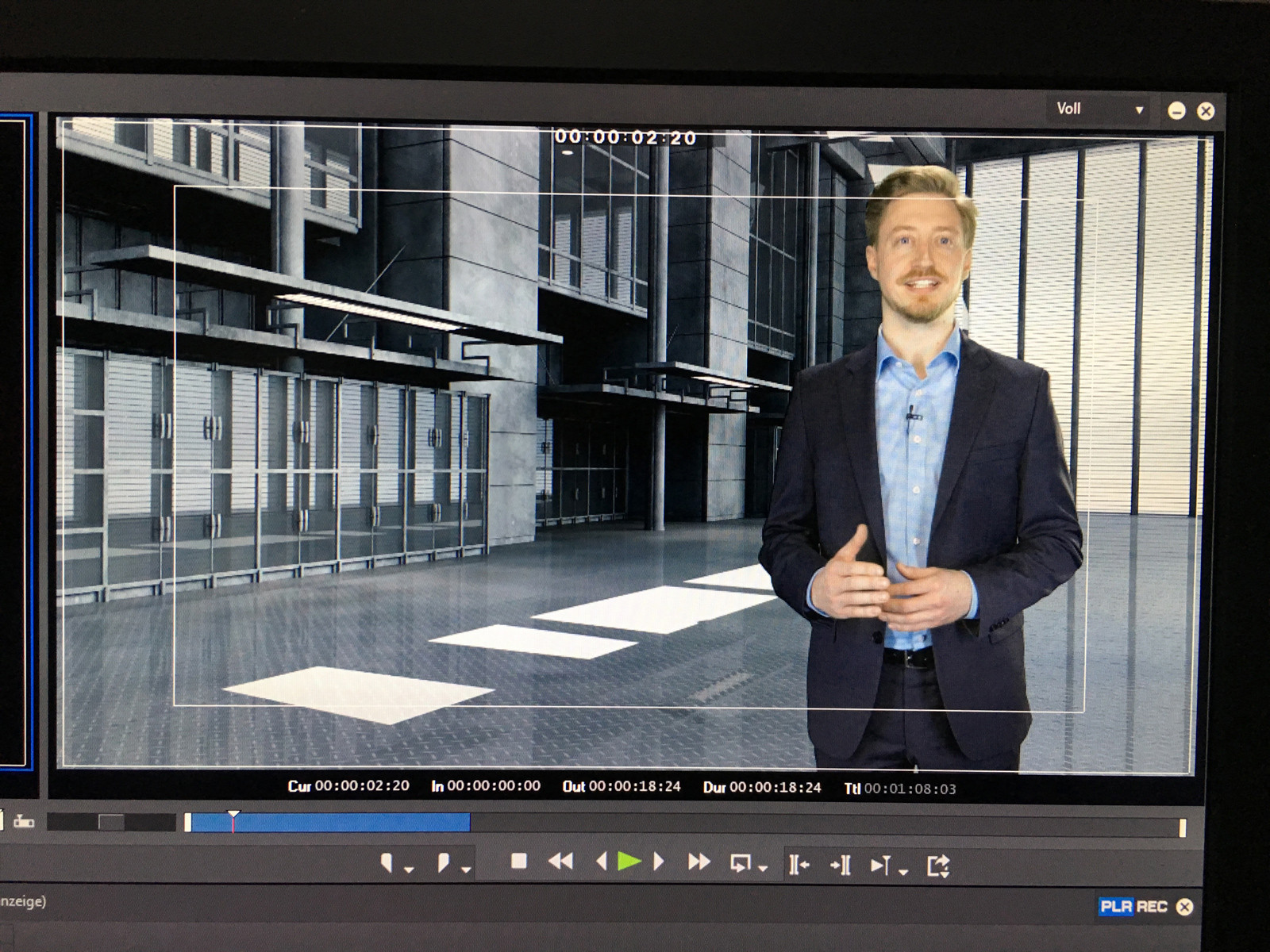1270x952 pixels.
Task: Click the Fast Forward double-arrow button
Action: tap(698, 862)
